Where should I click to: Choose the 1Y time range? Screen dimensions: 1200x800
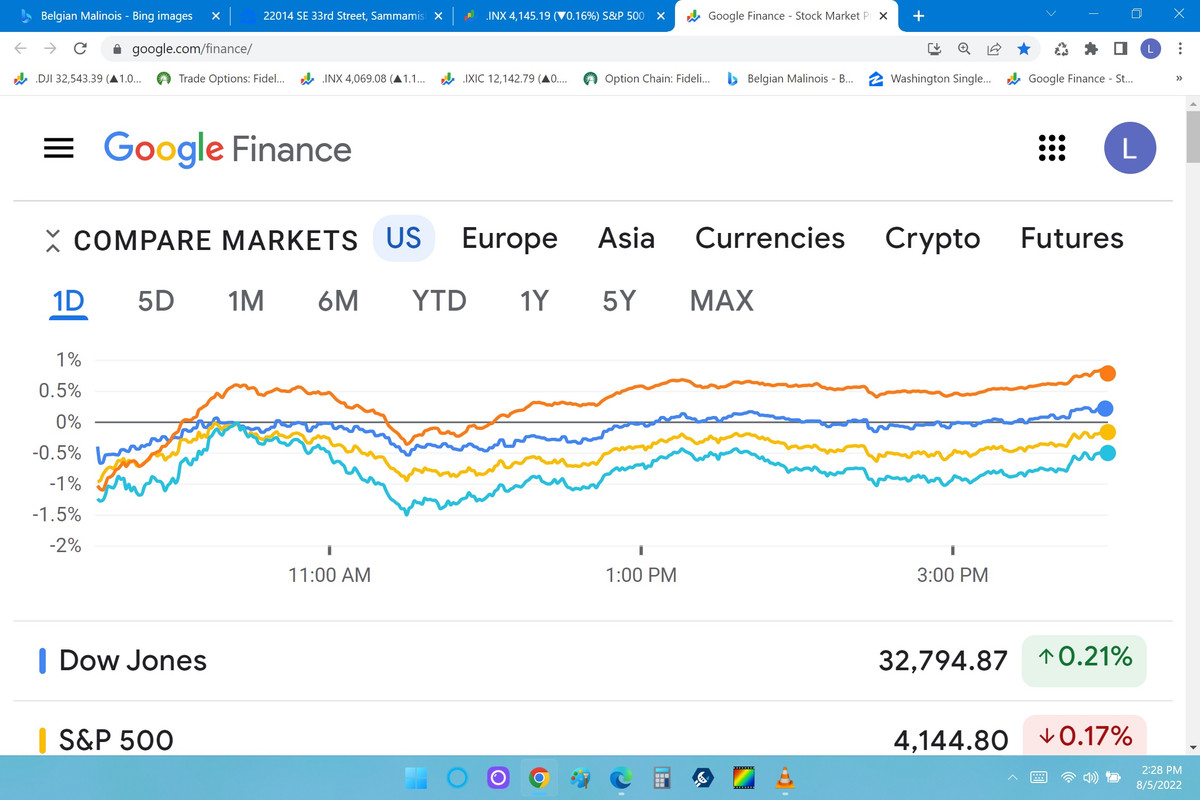pyautogui.click(x=534, y=300)
